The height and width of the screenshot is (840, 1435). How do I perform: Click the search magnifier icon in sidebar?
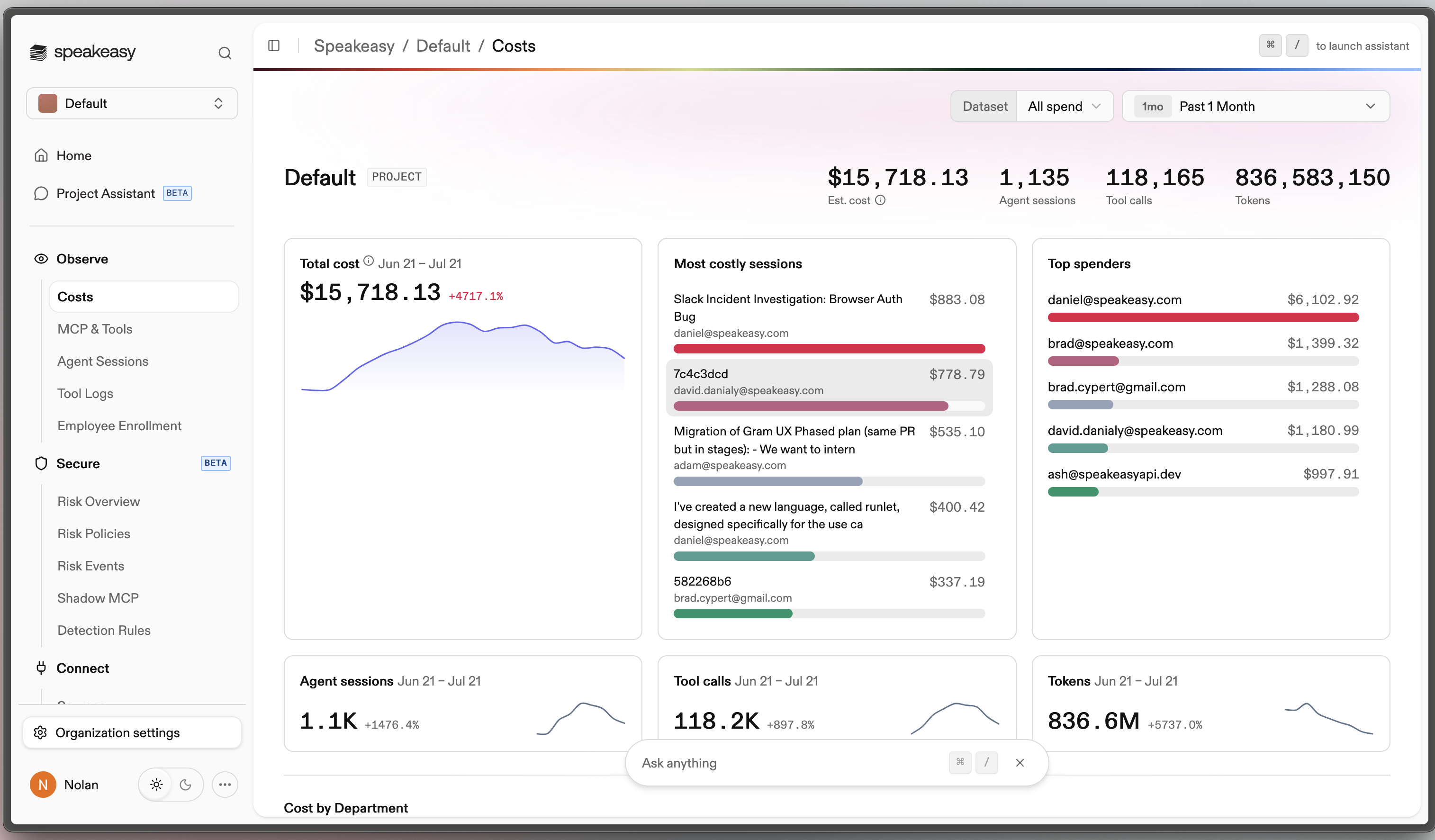pos(225,53)
